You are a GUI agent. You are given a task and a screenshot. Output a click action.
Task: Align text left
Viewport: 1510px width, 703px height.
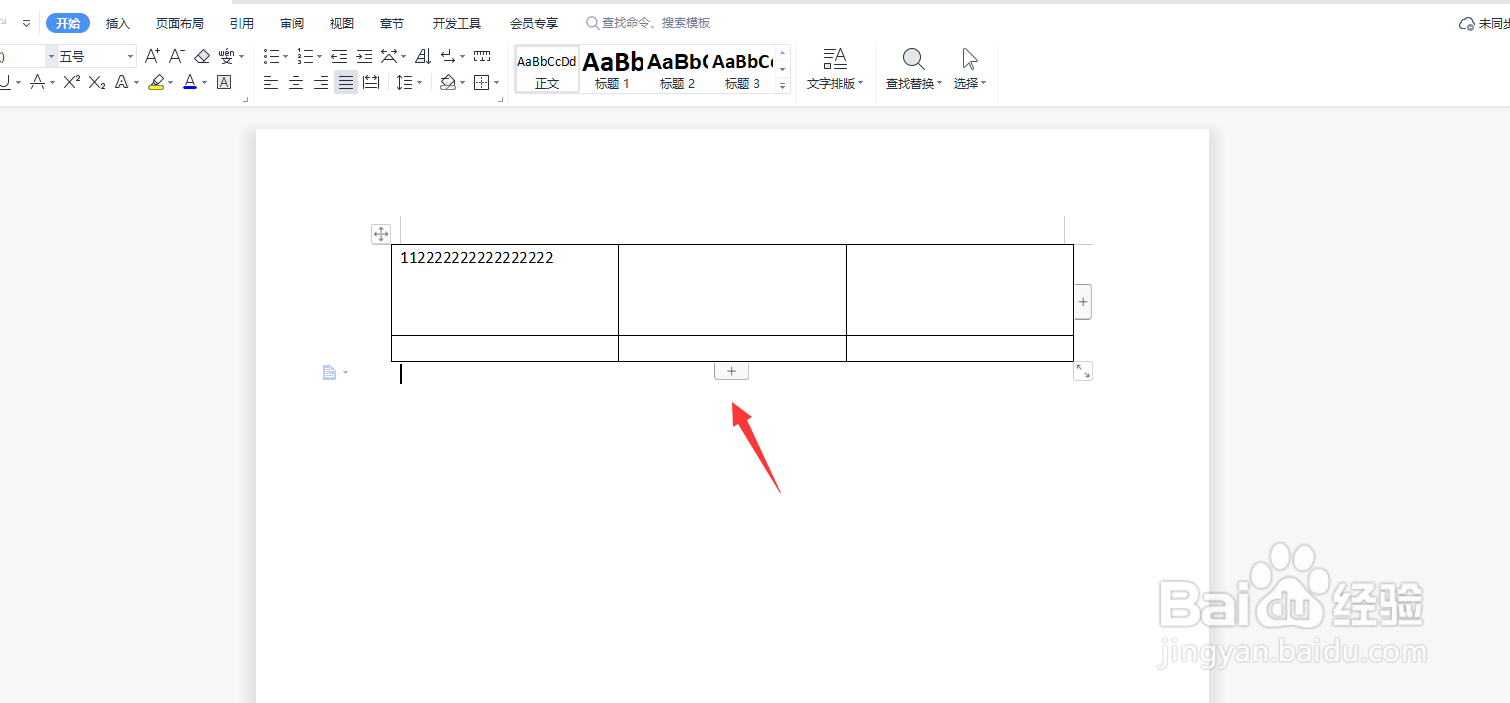tap(271, 82)
